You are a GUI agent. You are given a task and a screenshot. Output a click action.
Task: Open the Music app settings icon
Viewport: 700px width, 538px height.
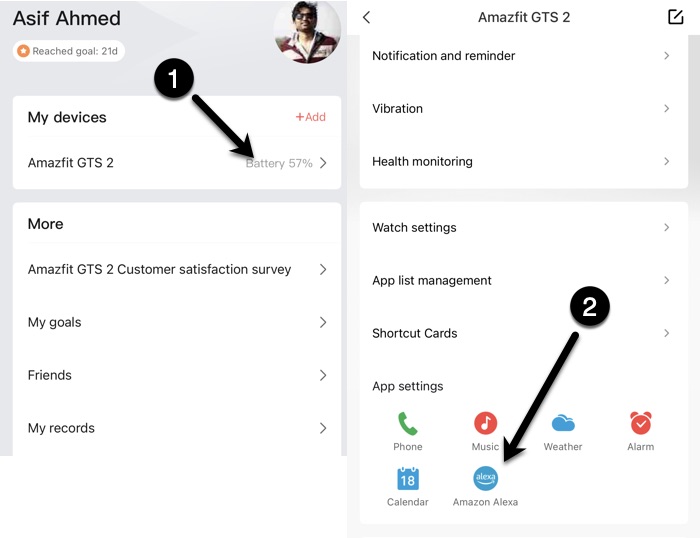click(485, 423)
